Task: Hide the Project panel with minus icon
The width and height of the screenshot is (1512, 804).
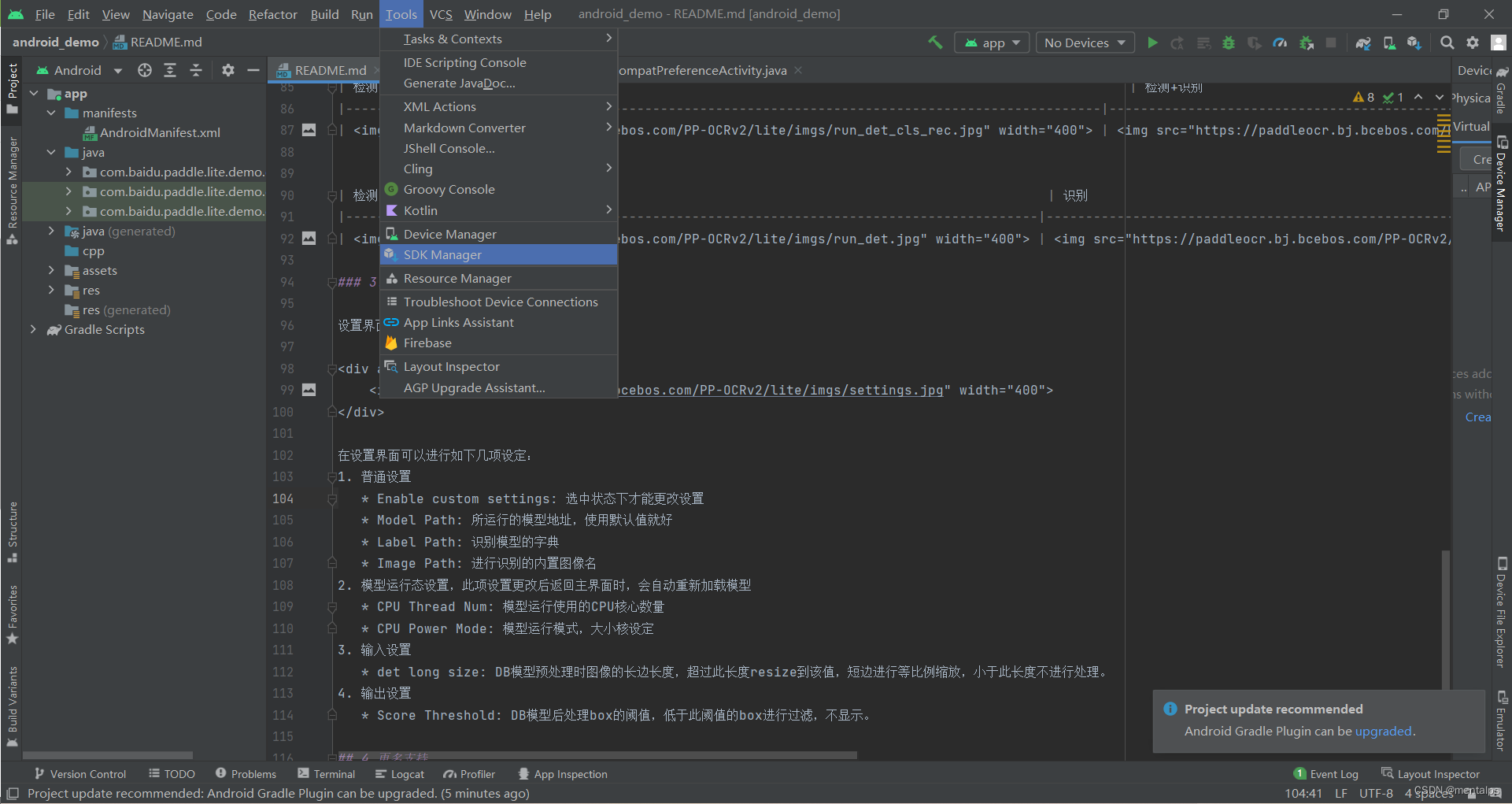Action: (x=253, y=70)
